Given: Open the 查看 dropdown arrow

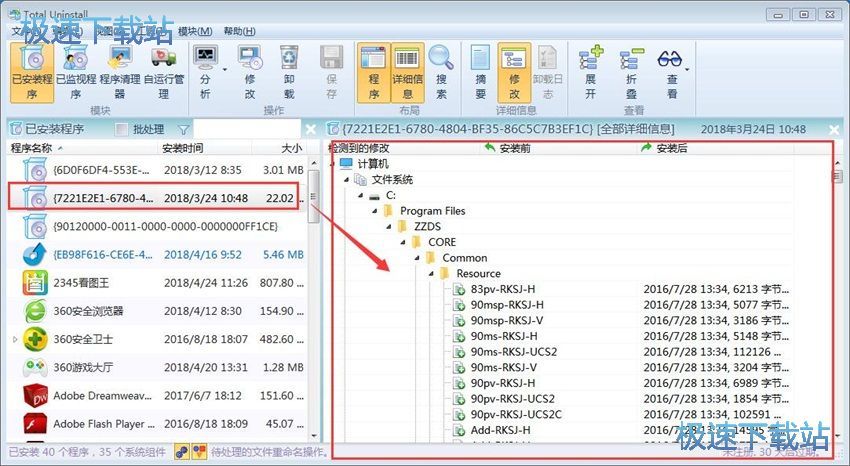Looking at the screenshot, I should 688,69.
